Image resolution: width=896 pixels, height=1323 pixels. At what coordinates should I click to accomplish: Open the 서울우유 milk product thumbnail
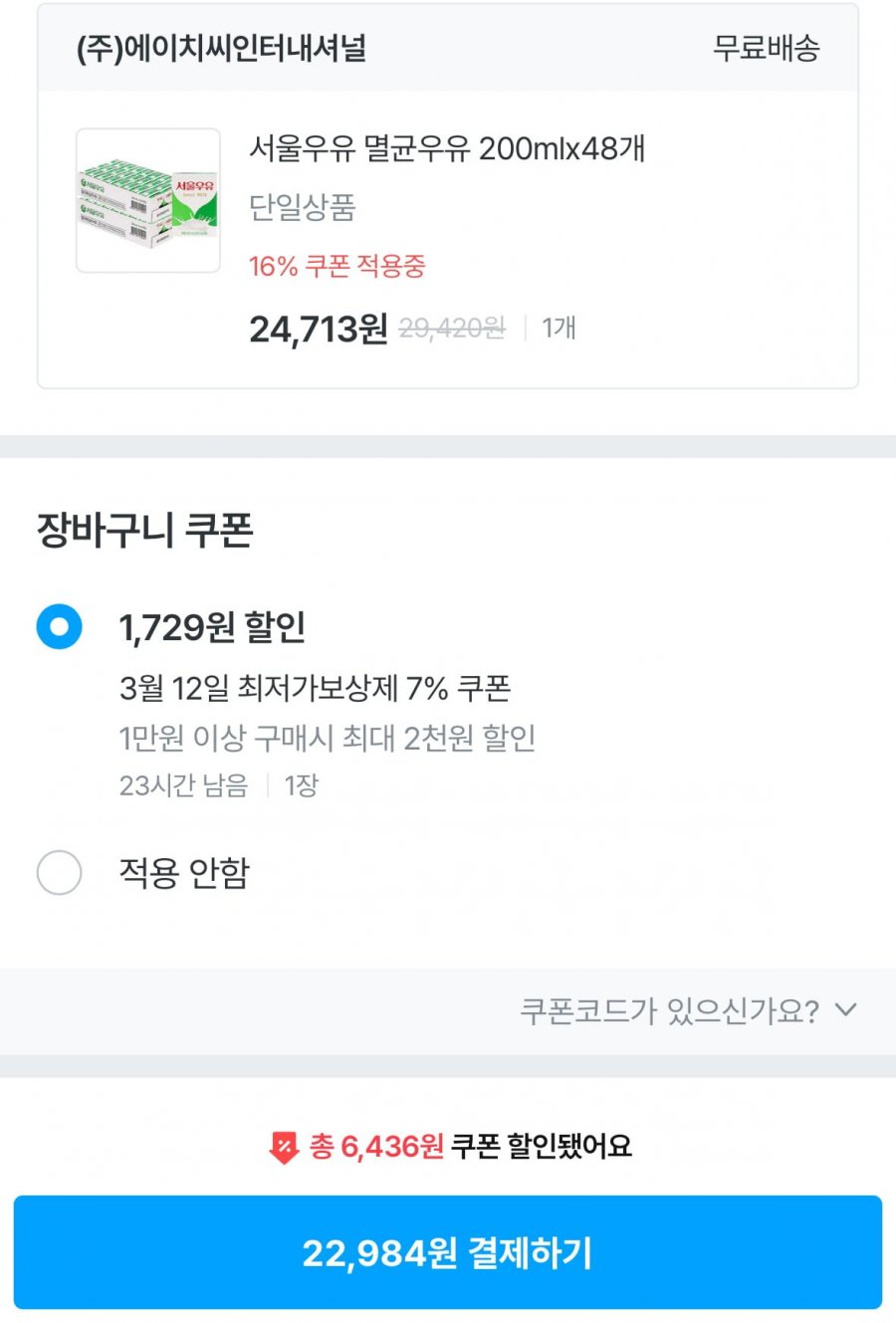pos(148,200)
